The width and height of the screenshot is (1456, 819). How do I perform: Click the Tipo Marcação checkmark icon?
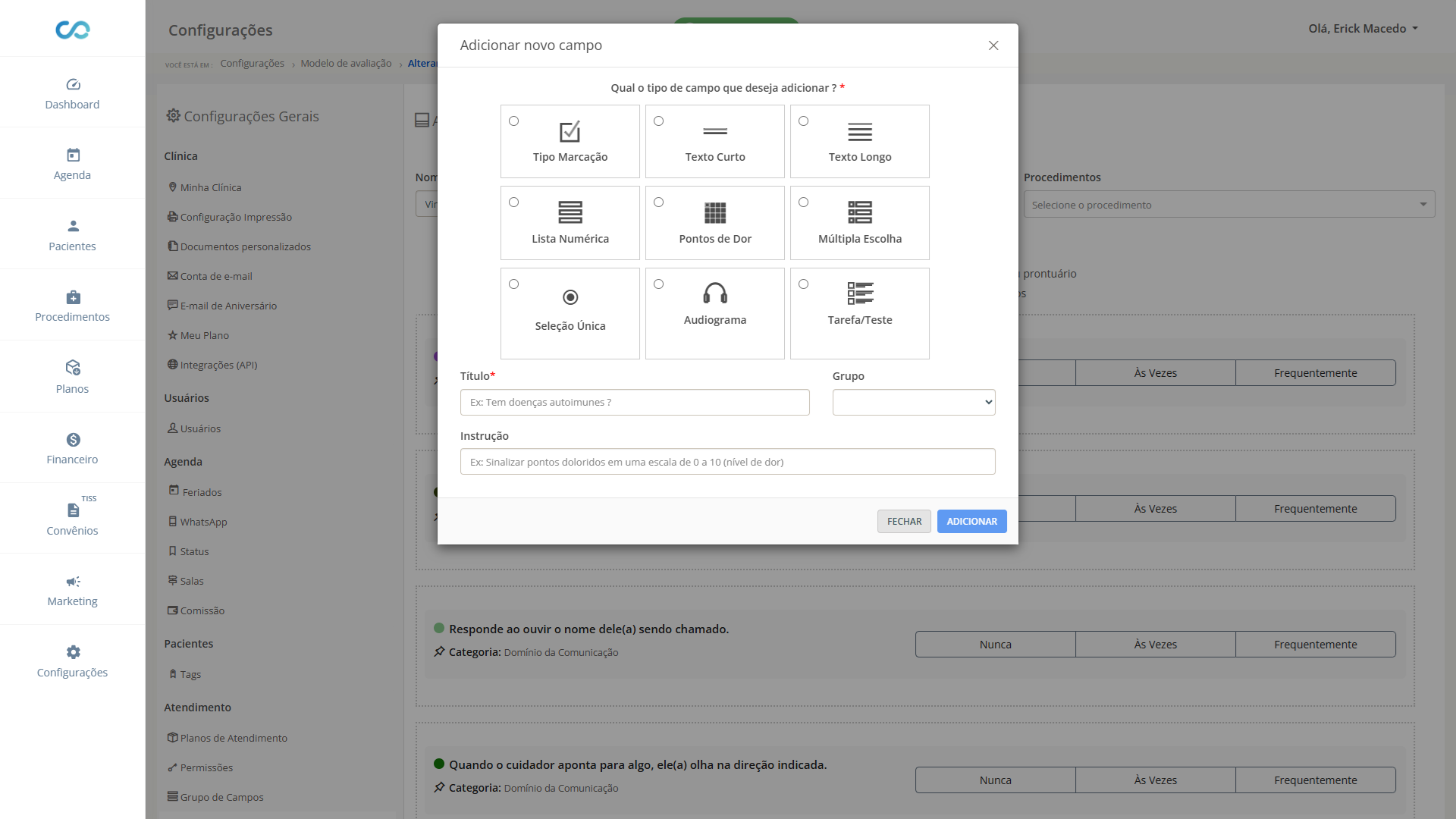click(x=570, y=131)
